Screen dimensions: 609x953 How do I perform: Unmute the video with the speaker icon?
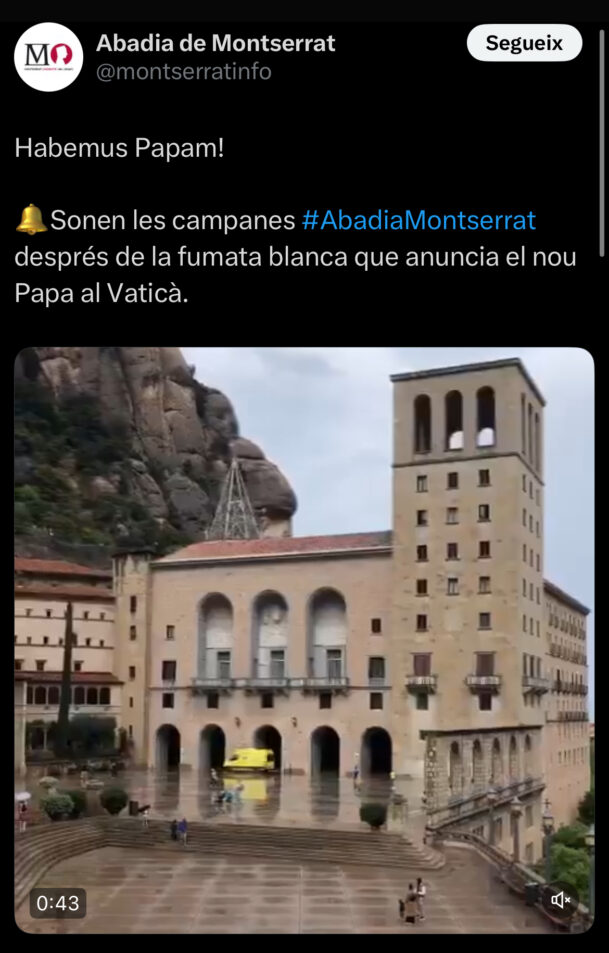[560, 900]
